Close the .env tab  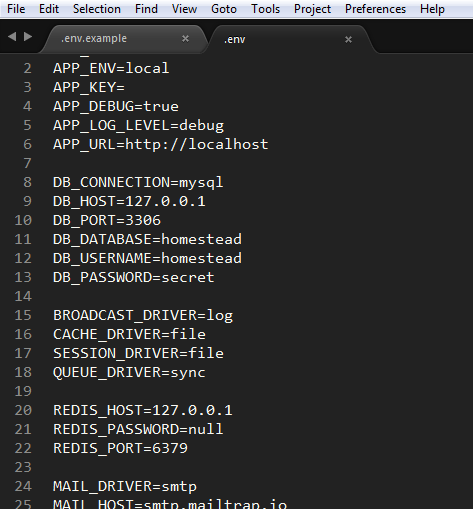tap(348, 40)
